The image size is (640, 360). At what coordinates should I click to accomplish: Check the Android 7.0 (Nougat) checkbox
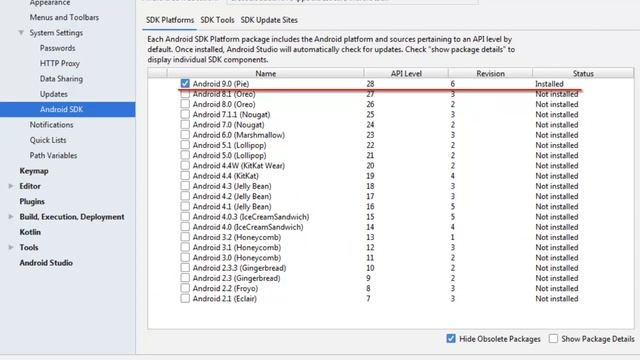tap(185, 124)
